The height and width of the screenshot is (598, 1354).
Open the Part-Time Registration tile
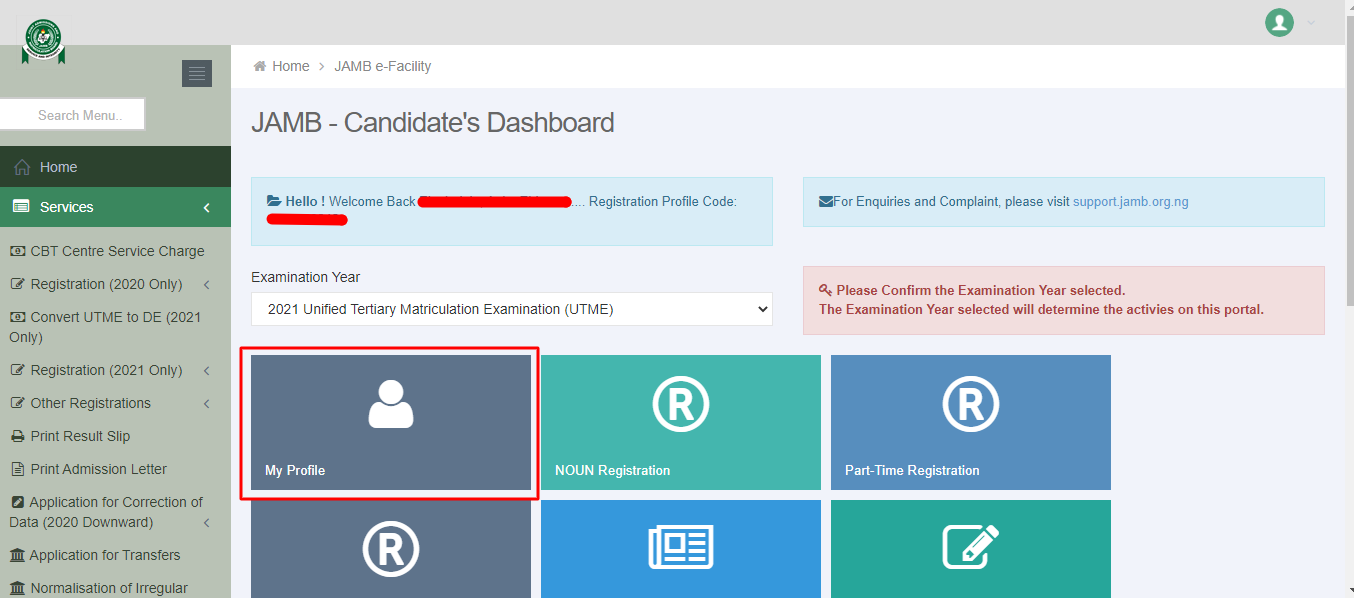[970, 422]
